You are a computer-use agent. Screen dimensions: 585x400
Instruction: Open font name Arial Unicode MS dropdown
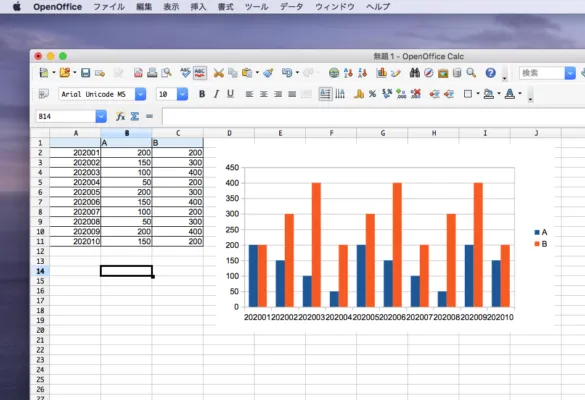pyautogui.click(x=140, y=94)
